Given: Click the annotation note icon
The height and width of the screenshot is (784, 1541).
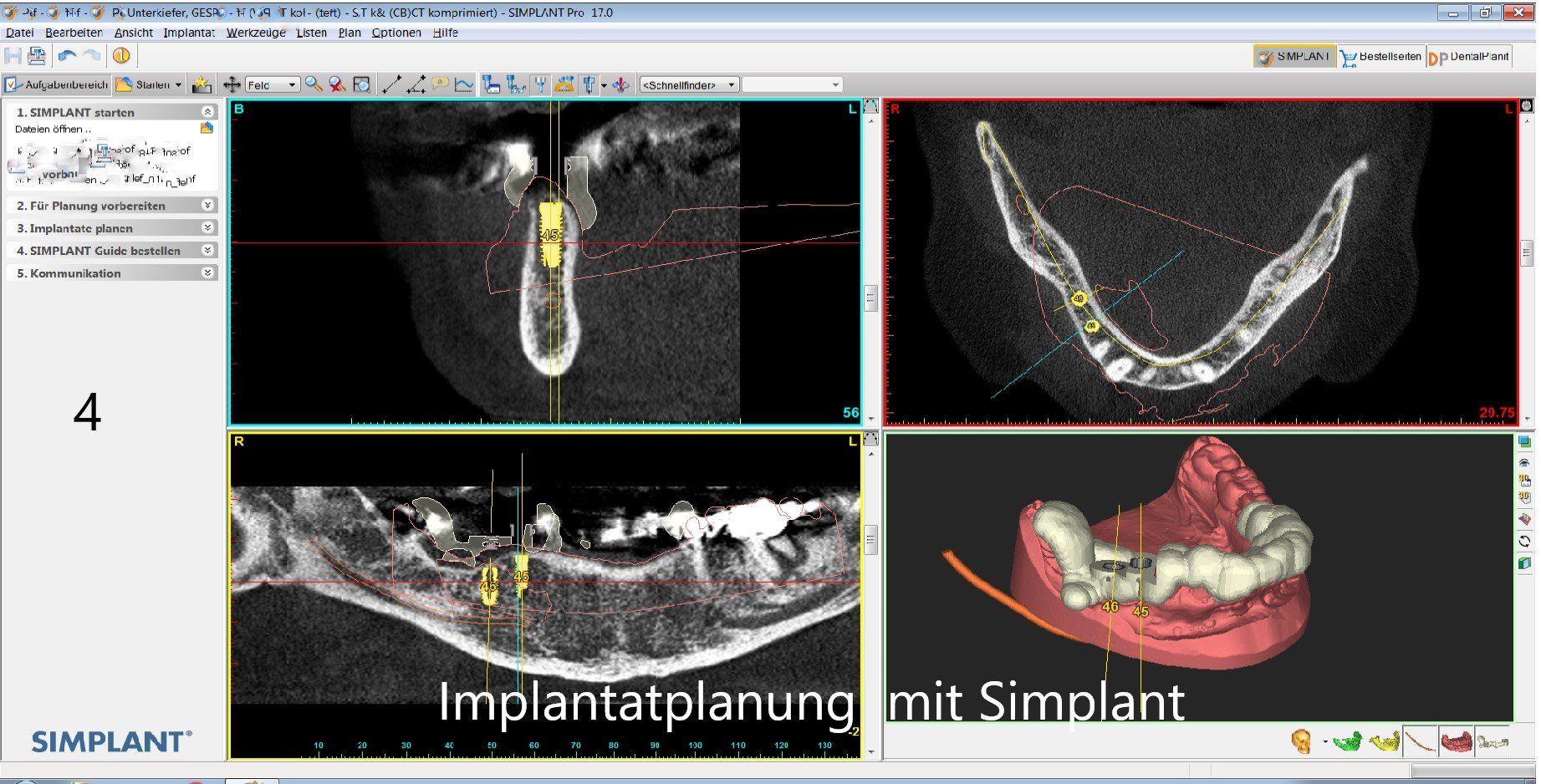Looking at the screenshot, I should (x=440, y=84).
